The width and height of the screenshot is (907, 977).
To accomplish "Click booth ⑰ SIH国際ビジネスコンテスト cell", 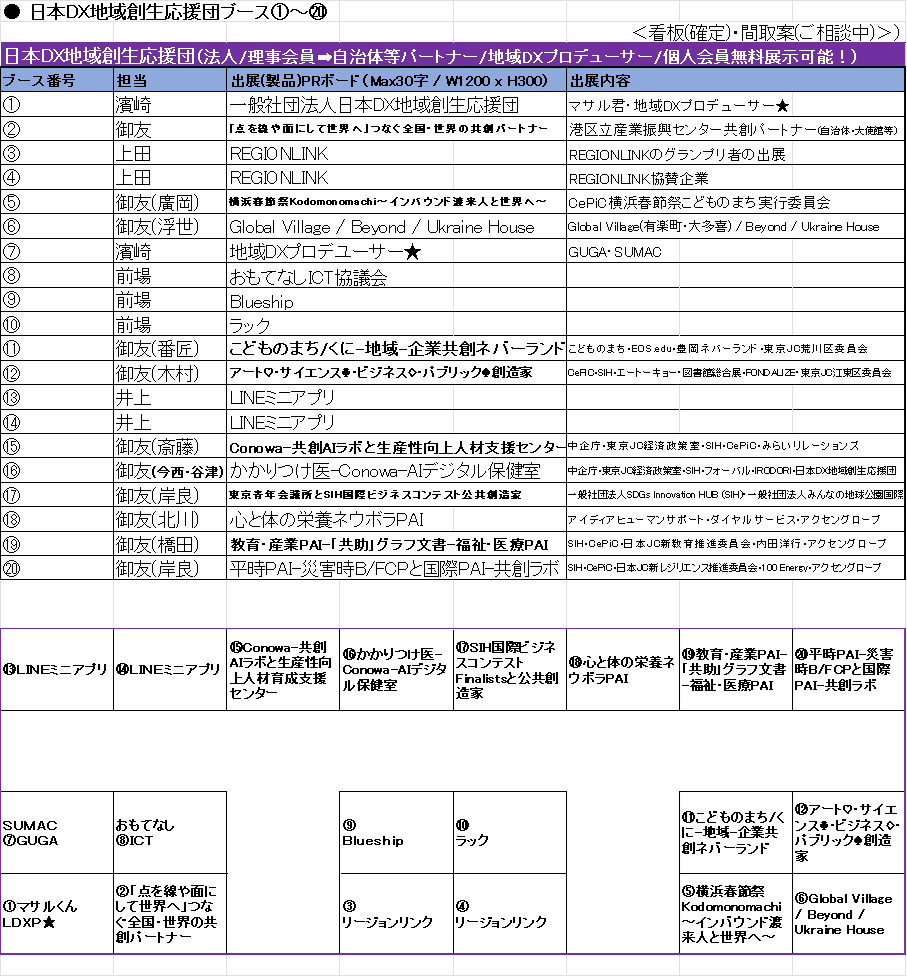I will (x=509, y=669).
